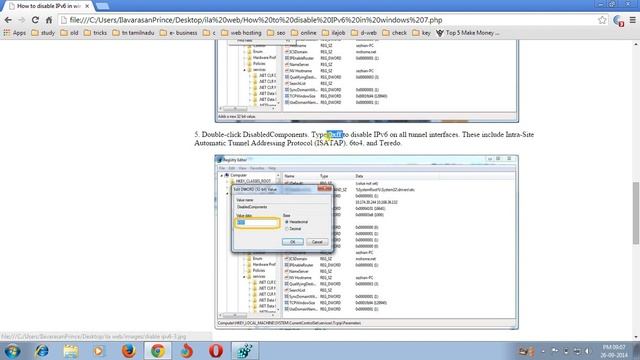Open the 'ilajob' bookmarks folder
This screenshot has height=360, width=640.
pos(333,33)
